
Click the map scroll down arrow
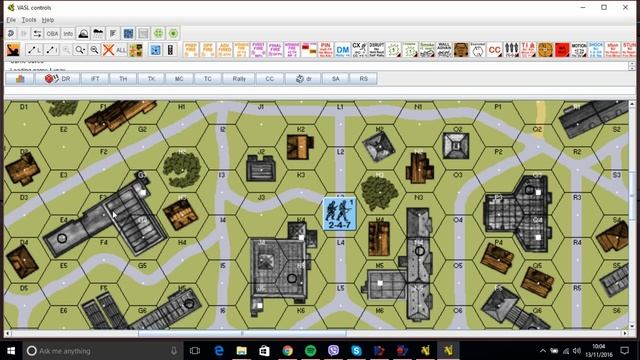tap(632, 326)
